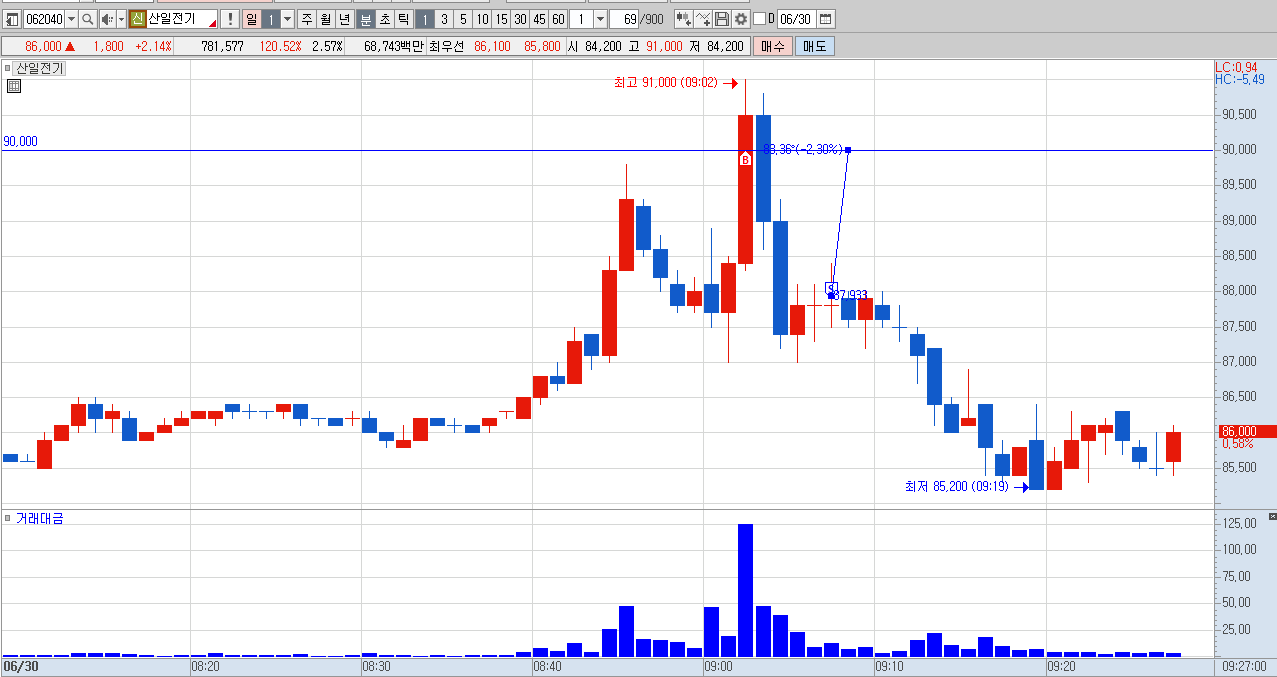Click the 최저 85,200 (09:19) low label

point(957,487)
